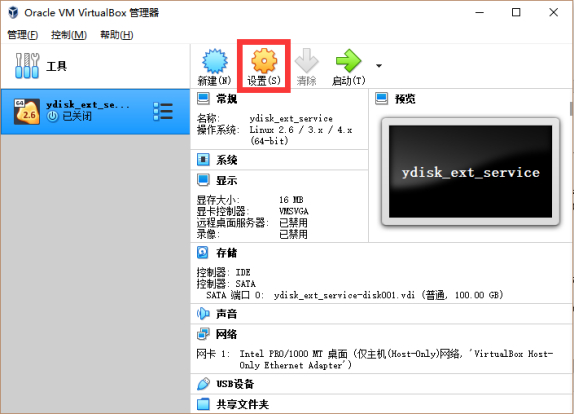Click the VM name value ydisk_ext_service
The width and height of the screenshot is (575, 414).
(291, 118)
